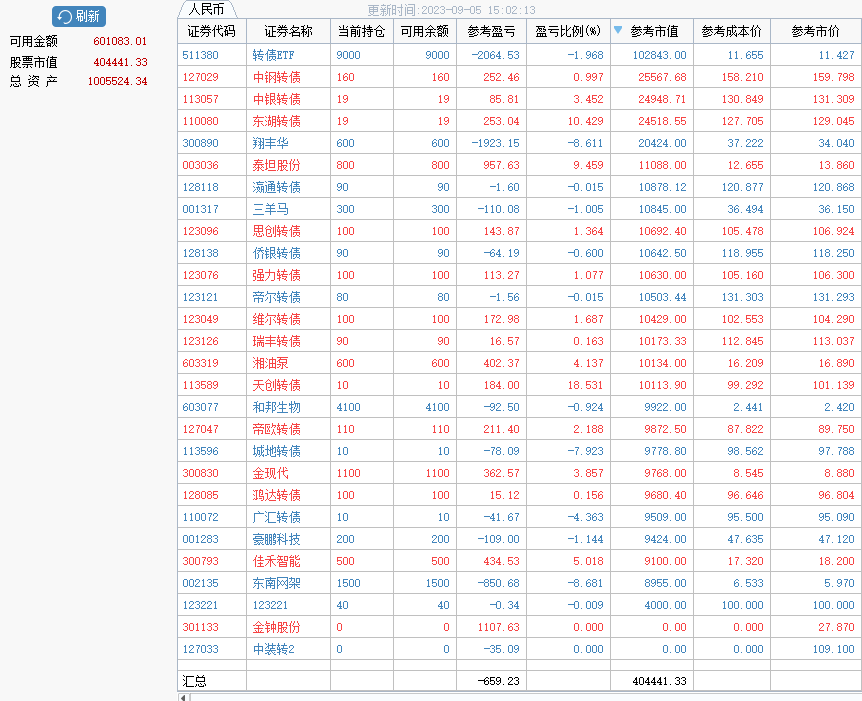862x701 pixels.
Task: Click the 刷新 refresh button
Action: point(79,16)
